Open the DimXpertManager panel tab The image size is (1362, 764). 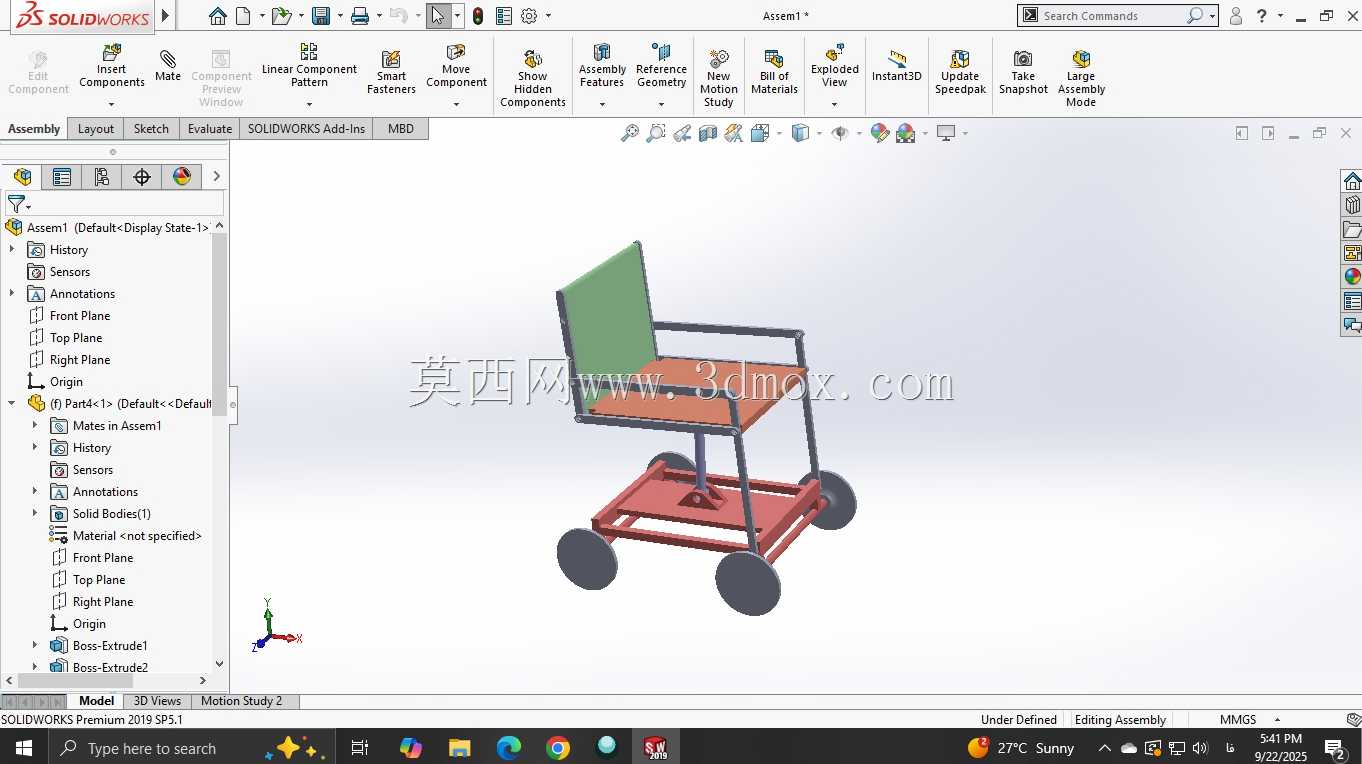click(x=142, y=177)
